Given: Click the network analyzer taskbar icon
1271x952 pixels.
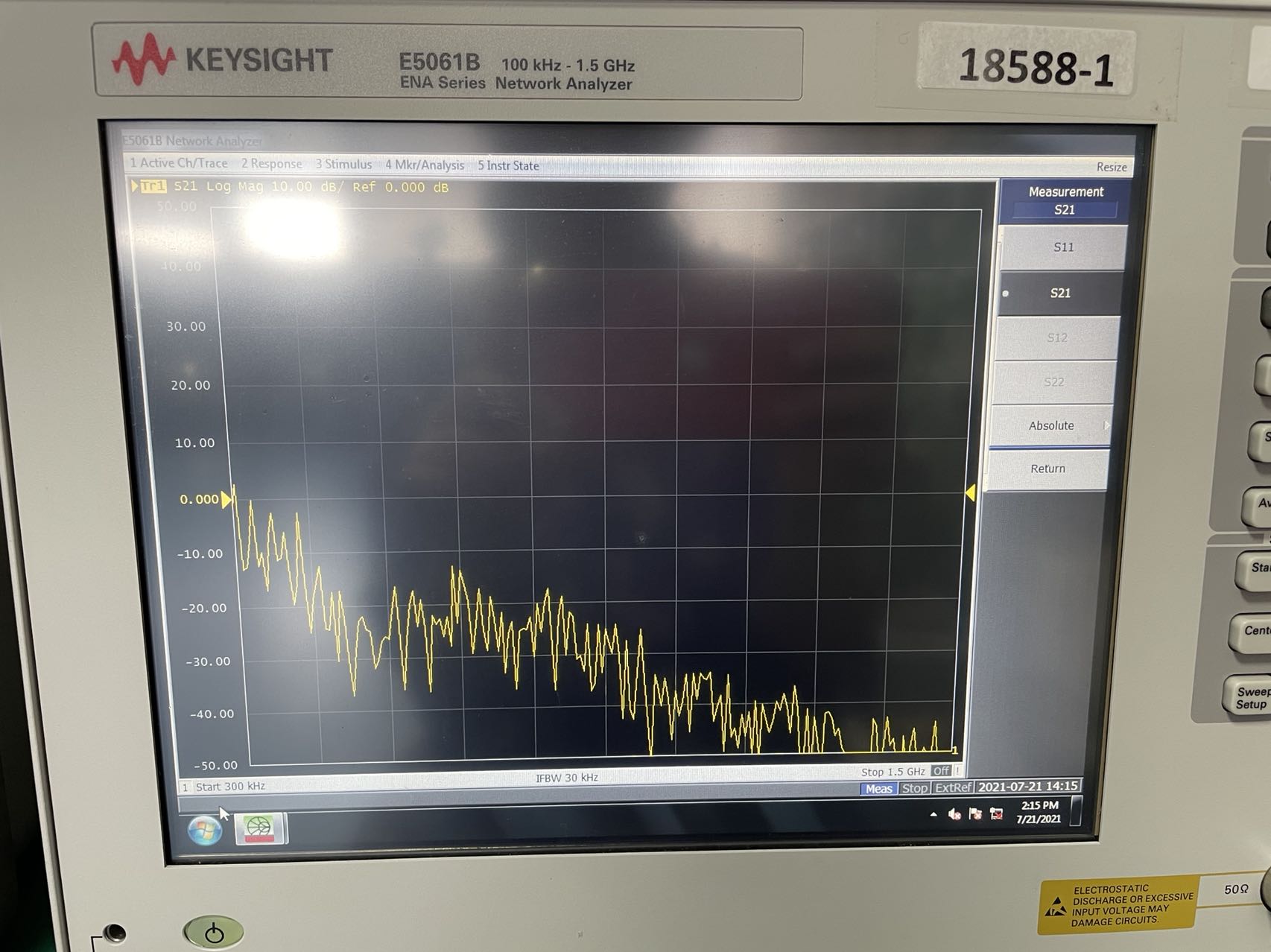Looking at the screenshot, I should (x=260, y=828).
